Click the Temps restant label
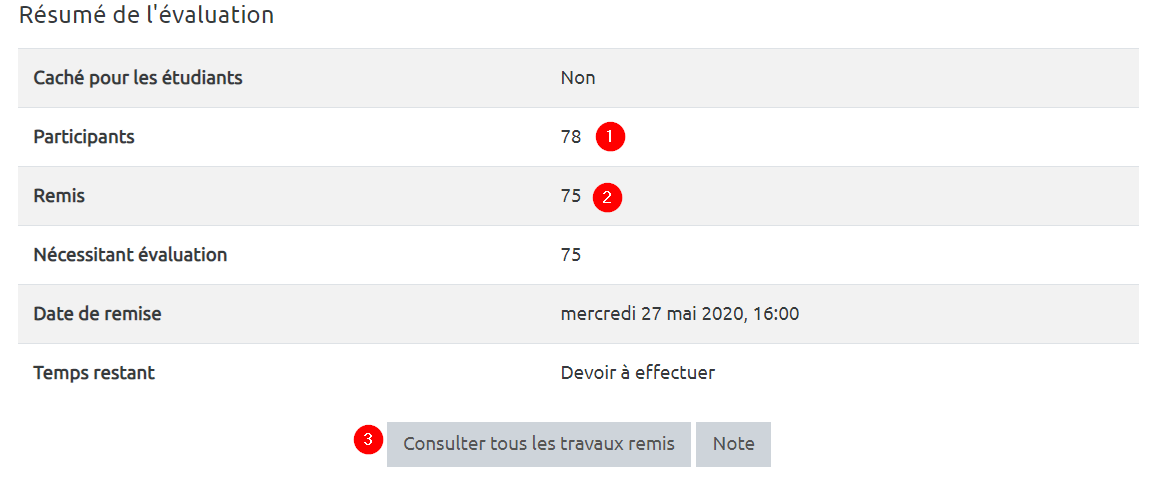 click(x=94, y=373)
